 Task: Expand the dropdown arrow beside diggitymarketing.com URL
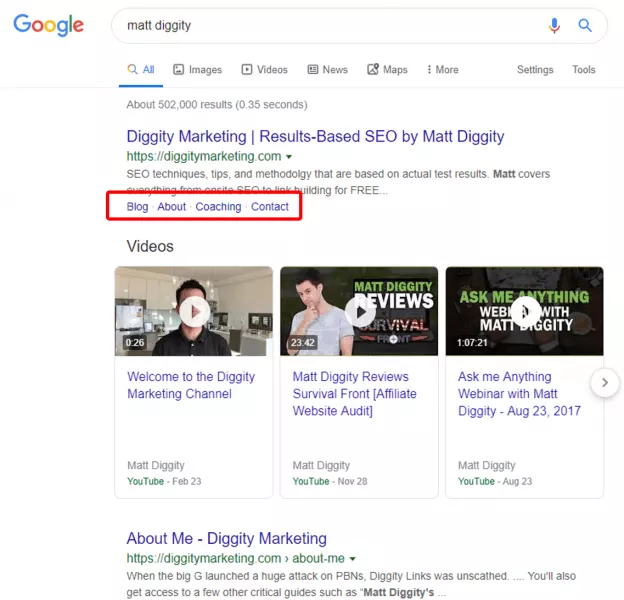coord(289,157)
